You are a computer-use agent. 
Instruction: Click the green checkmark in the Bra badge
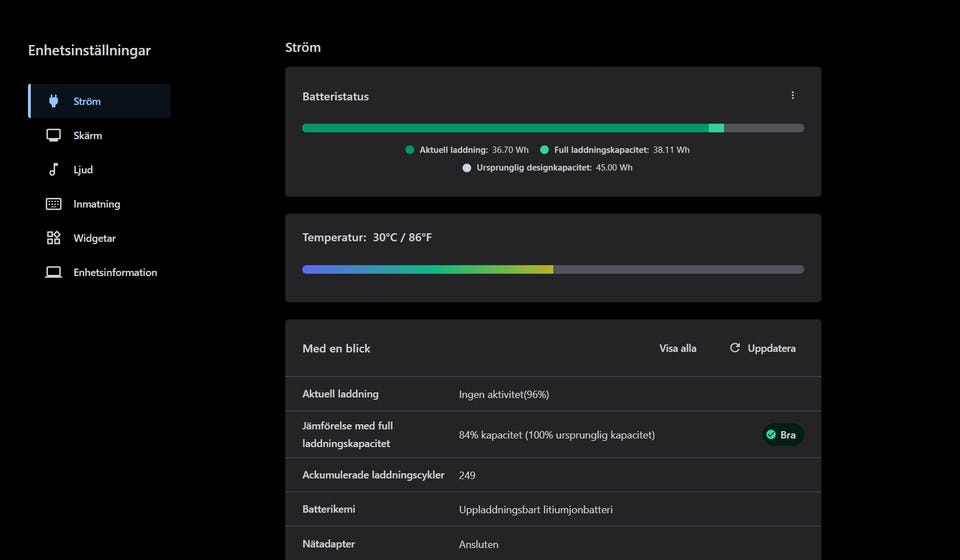(x=771, y=435)
